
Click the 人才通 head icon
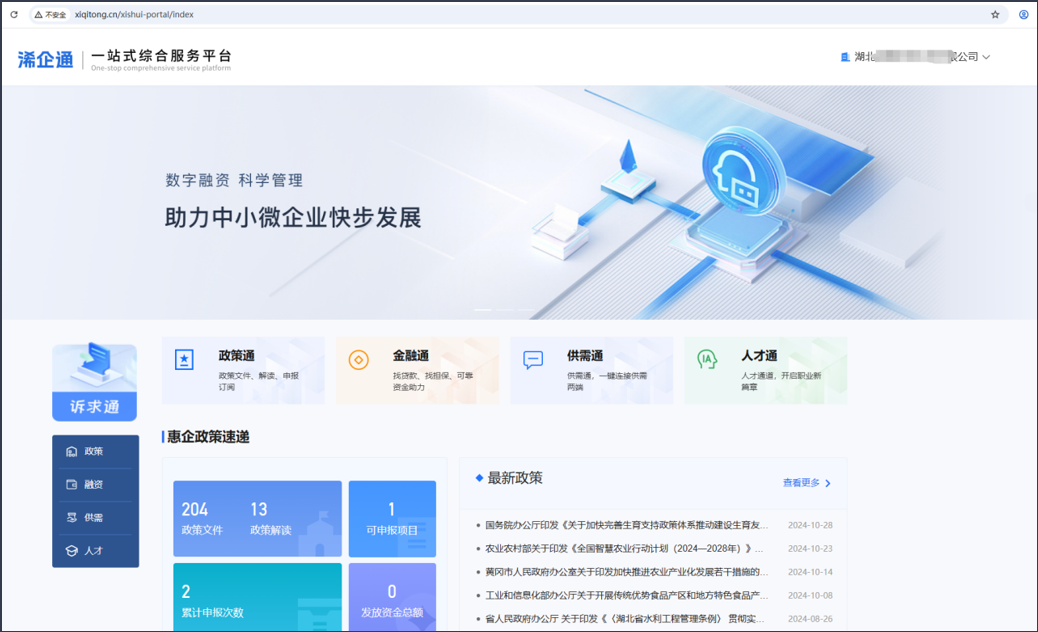pyautogui.click(x=707, y=359)
